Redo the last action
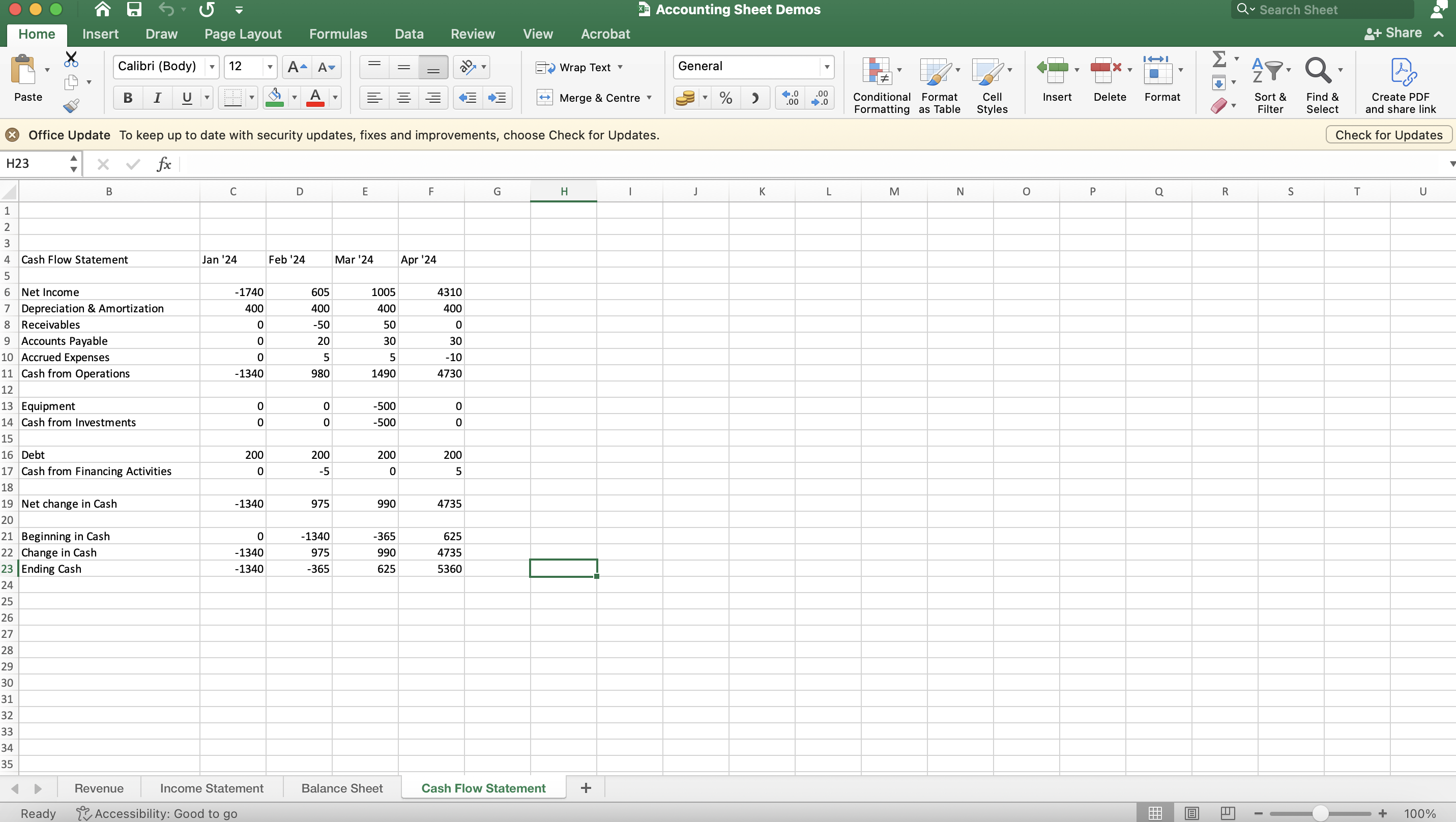The height and width of the screenshot is (822, 1456). pos(207,9)
